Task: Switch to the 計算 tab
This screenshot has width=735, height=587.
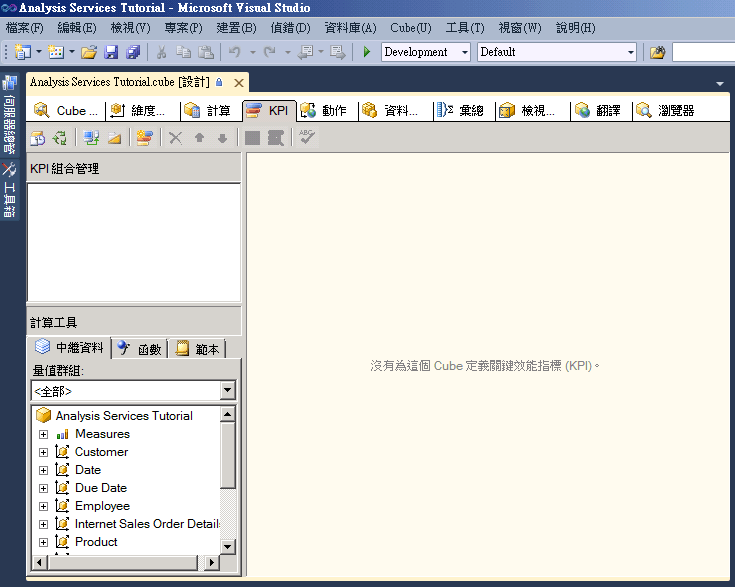Action: click(210, 111)
